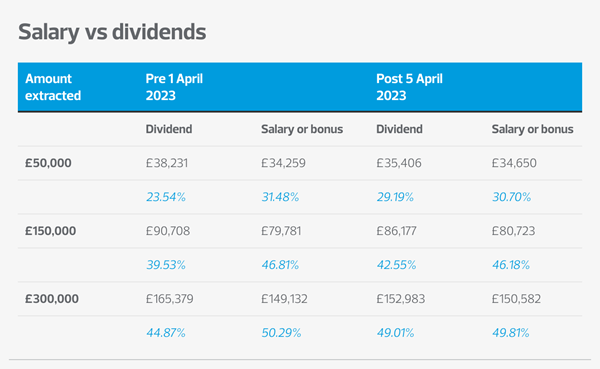Click the 'Salary vs dividends' heading
Image resolution: width=600 pixels, height=369 pixels.
(112, 32)
